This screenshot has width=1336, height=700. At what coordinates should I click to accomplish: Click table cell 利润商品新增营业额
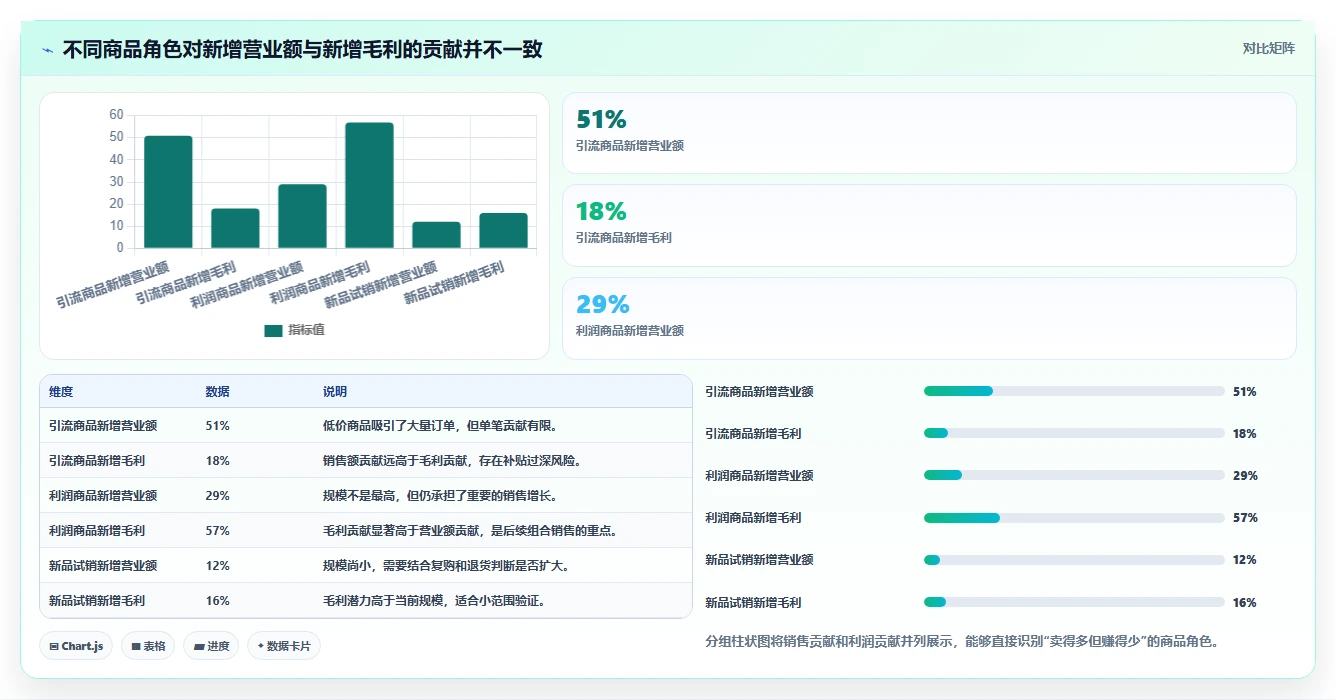103,496
